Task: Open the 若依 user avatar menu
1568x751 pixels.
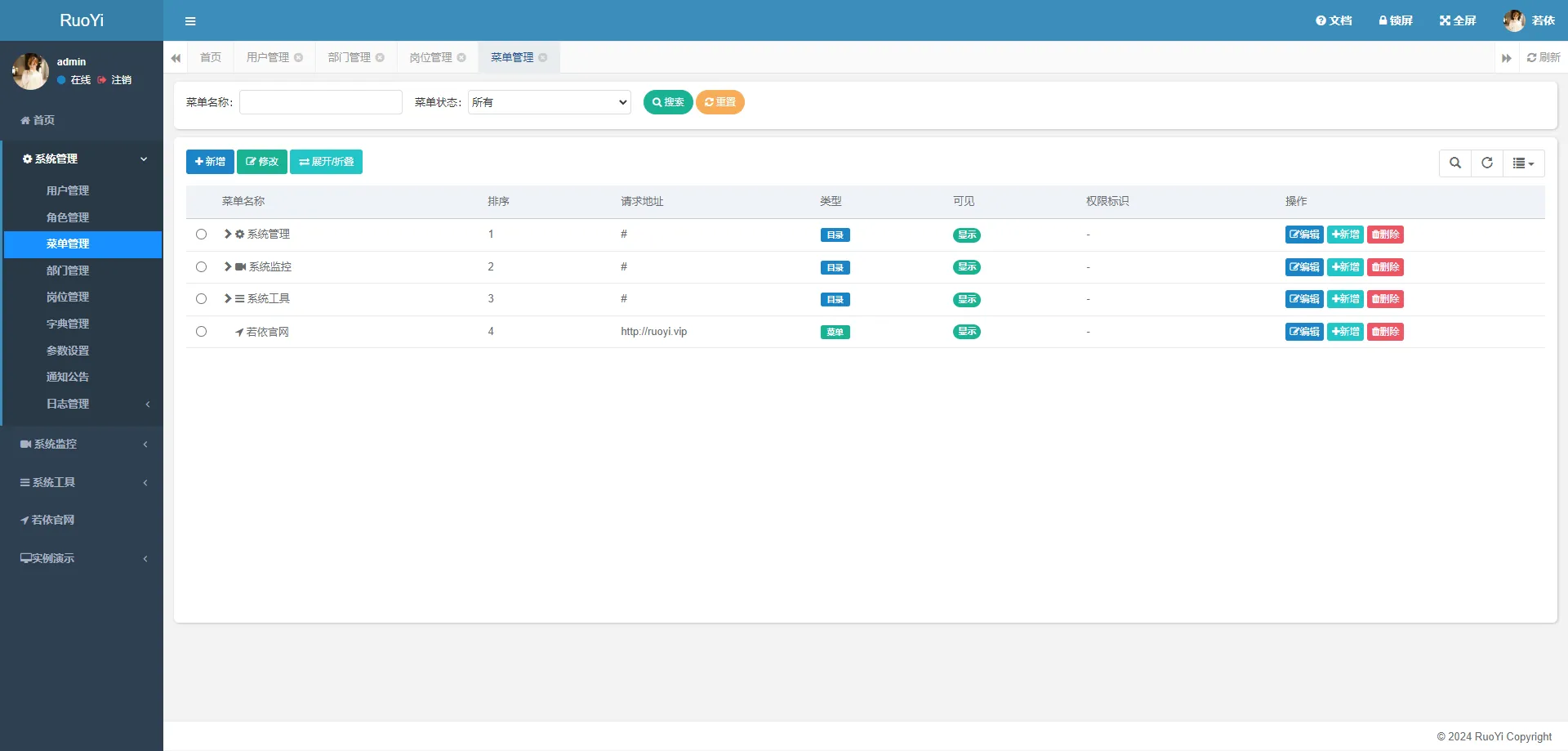Action: coord(1529,20)
